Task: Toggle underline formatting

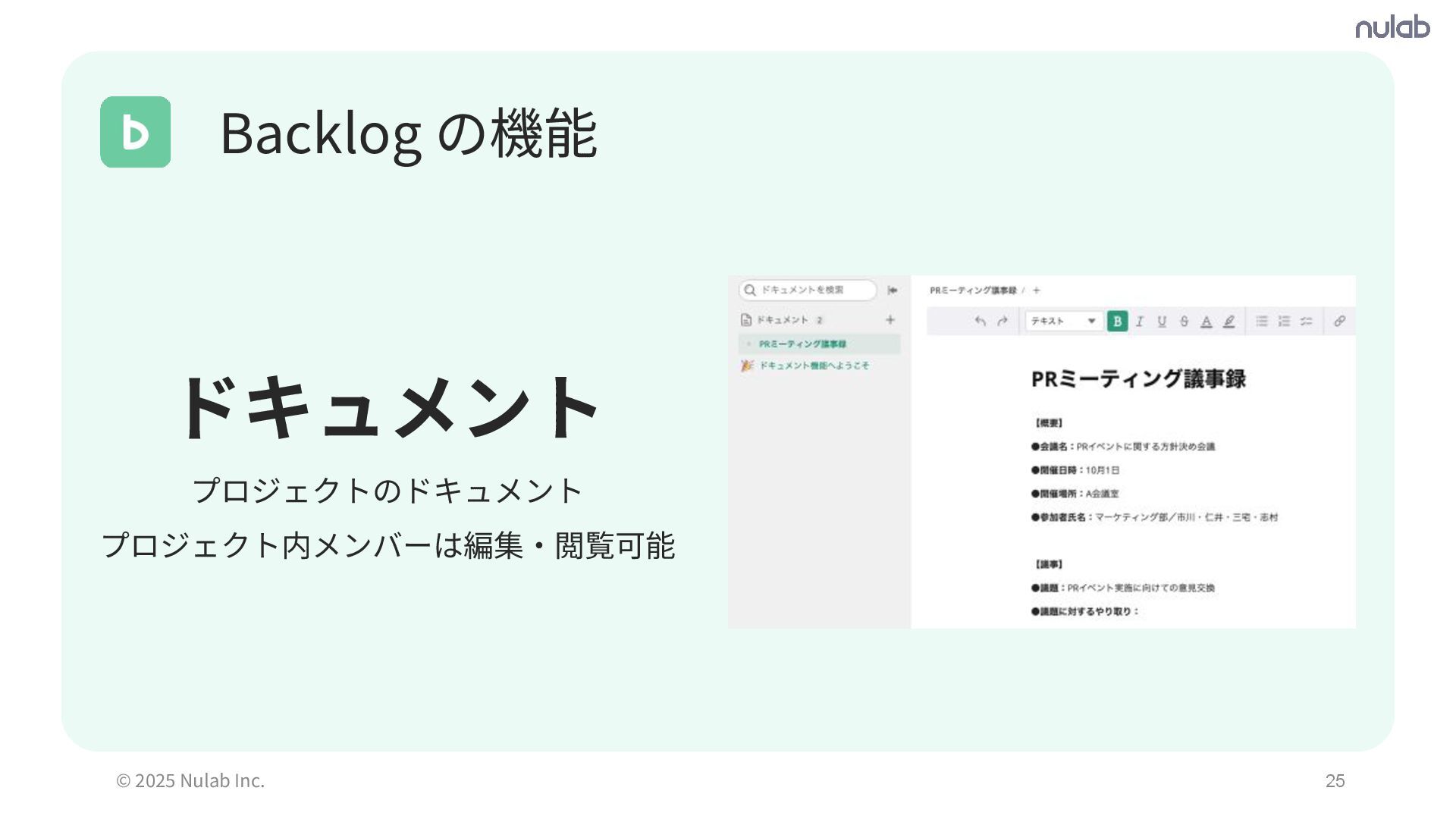Action: click(1161, 321)
